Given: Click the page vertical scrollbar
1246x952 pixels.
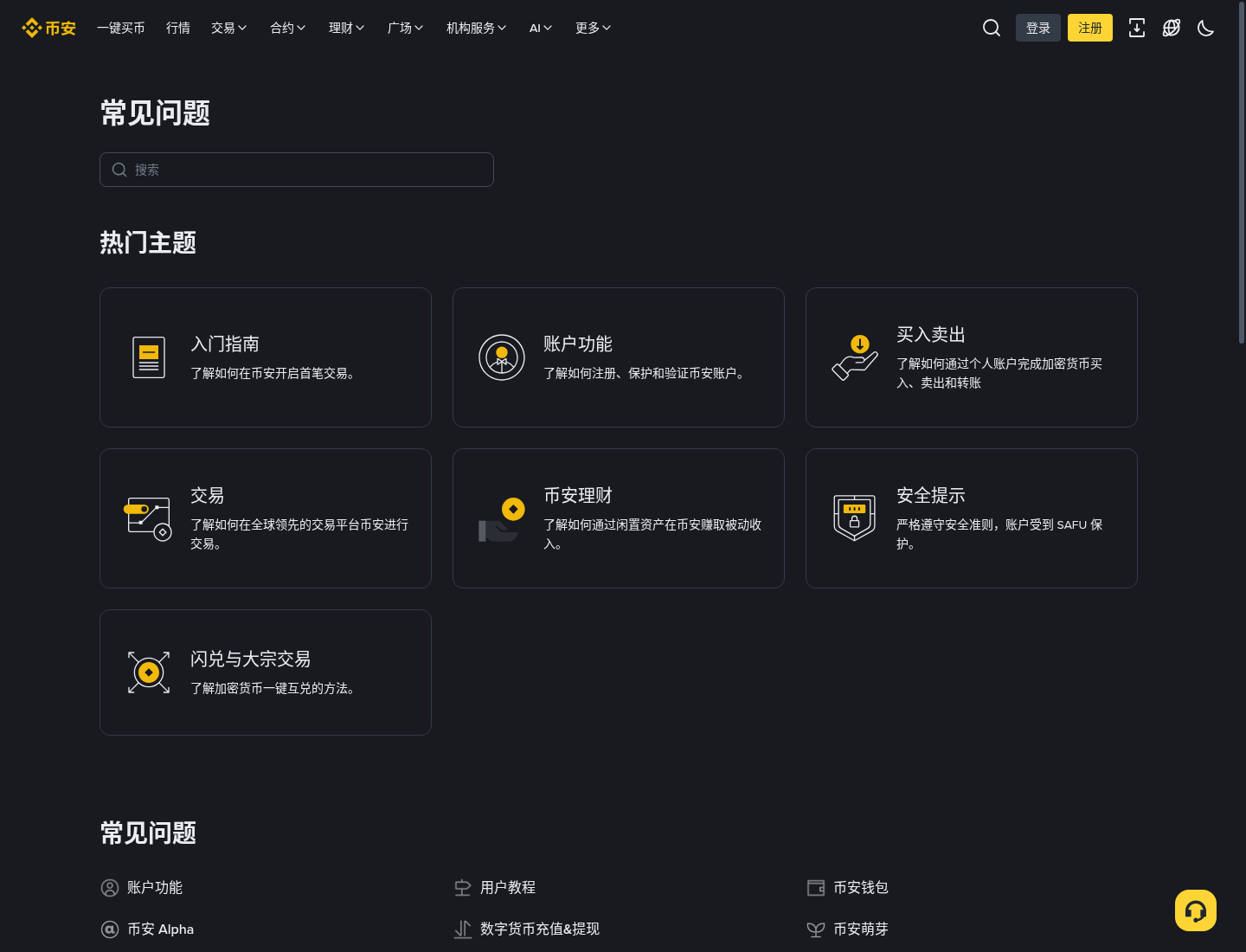Looking at the screenshot, I should 1242,173.
